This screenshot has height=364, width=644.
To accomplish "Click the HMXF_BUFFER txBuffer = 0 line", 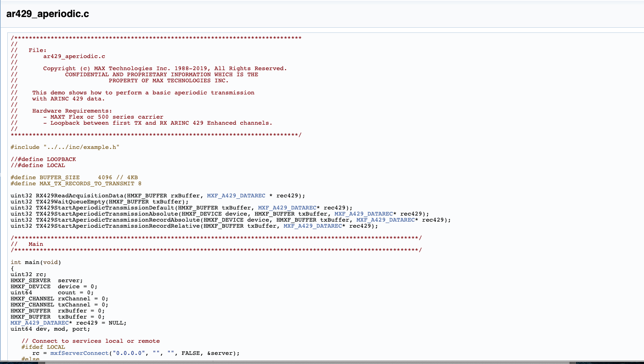I will [58, 317].
